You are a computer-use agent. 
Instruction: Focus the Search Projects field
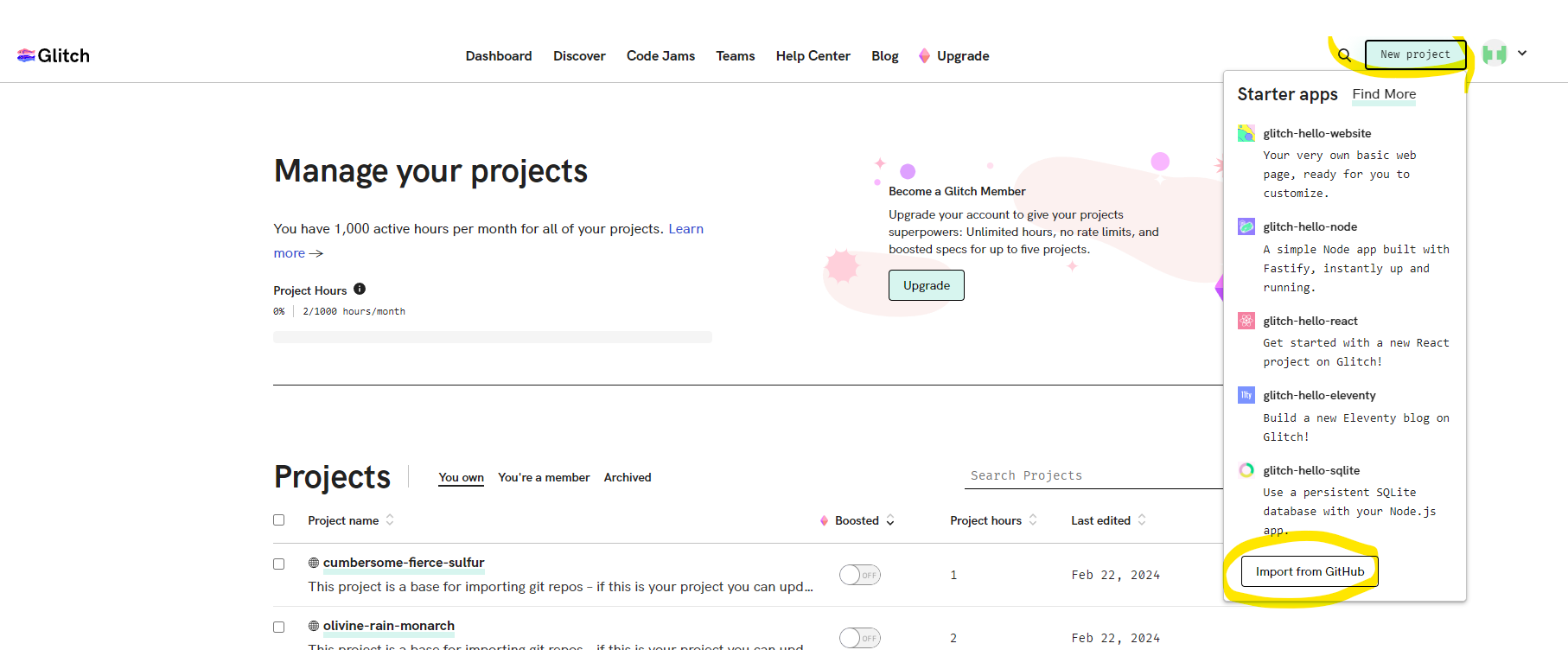(x=1093, y=475)
